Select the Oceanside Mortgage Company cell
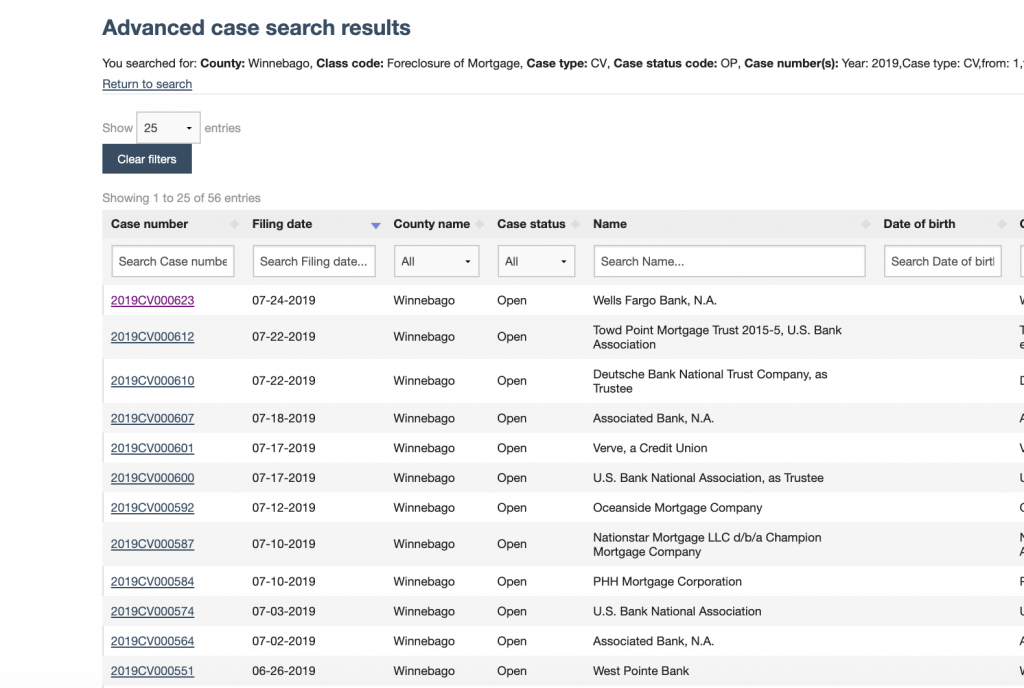 pos(677,508)
